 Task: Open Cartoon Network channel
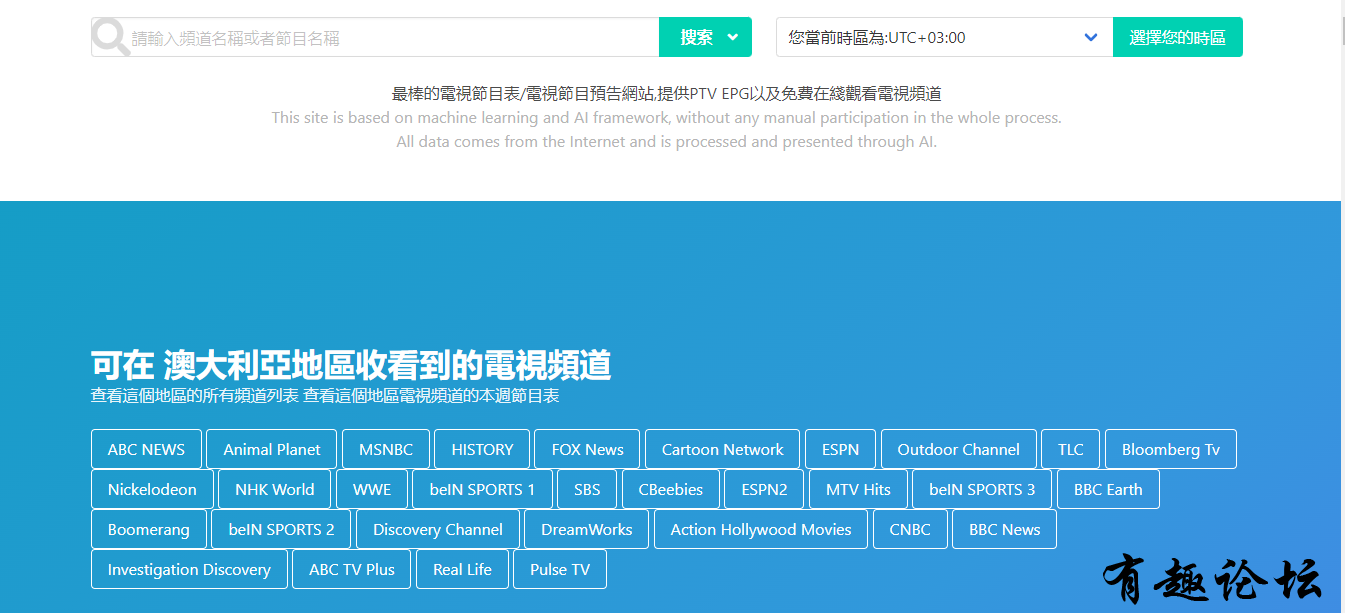click(723, 449)
